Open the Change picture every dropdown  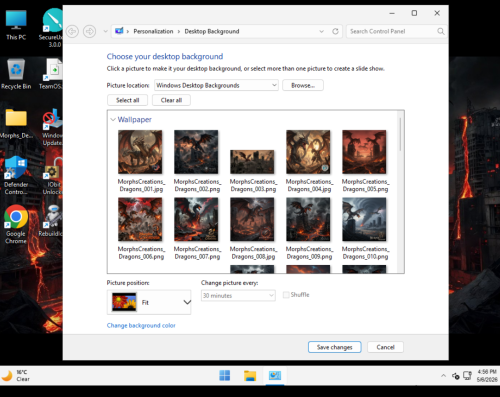coord(238,295)
